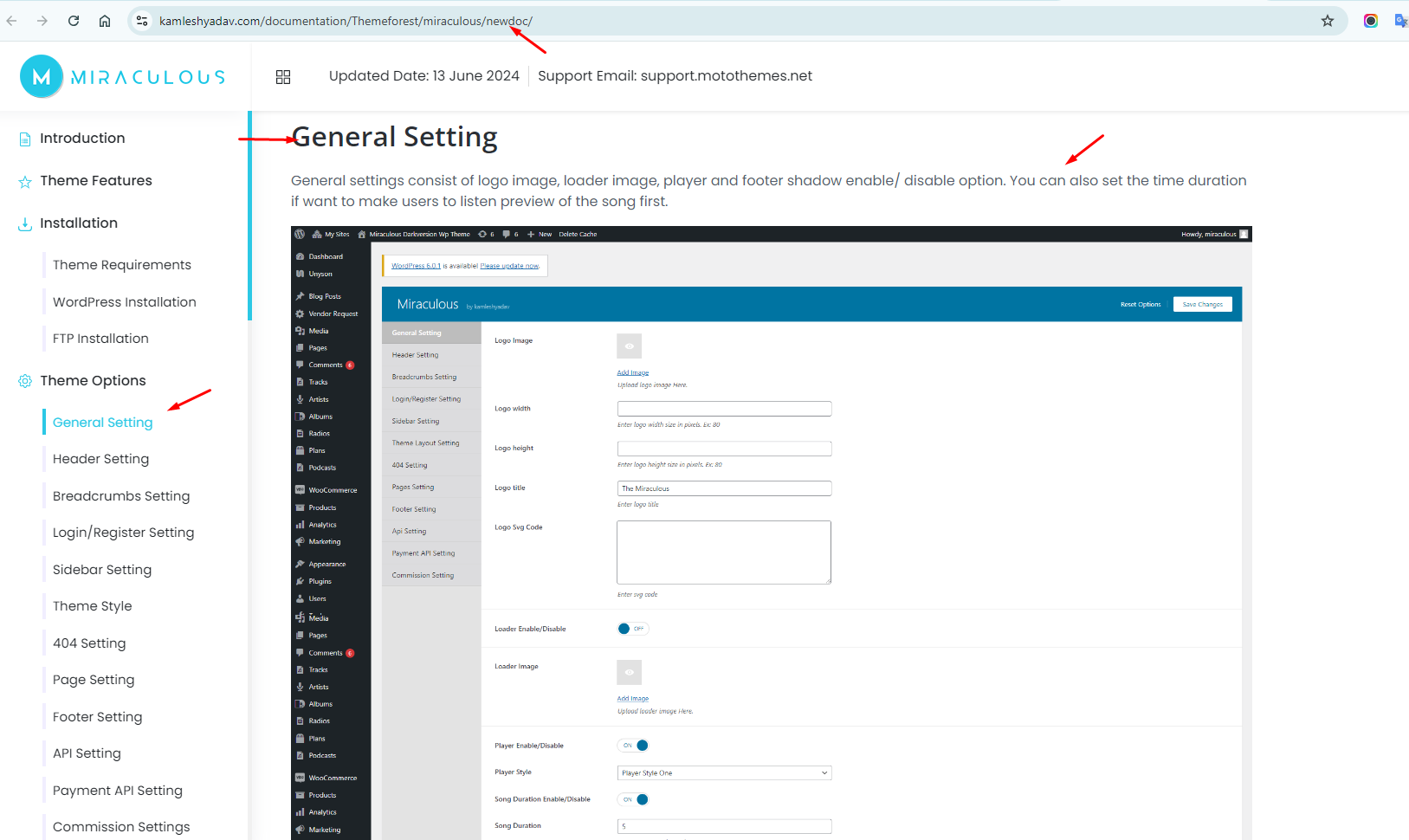This screenshot has height=840, width=1409.
Task: Open Payment API Setting in sidebar
Action: [118, 791]
